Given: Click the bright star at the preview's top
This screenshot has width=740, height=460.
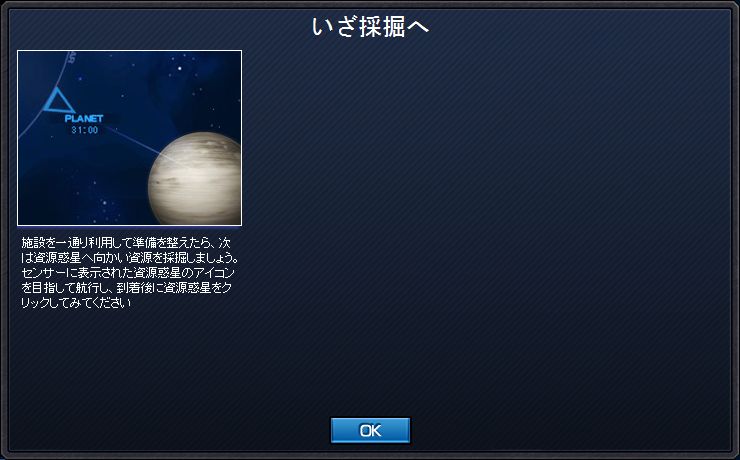Looking at the screenshot, I should [x=180, y=68].
